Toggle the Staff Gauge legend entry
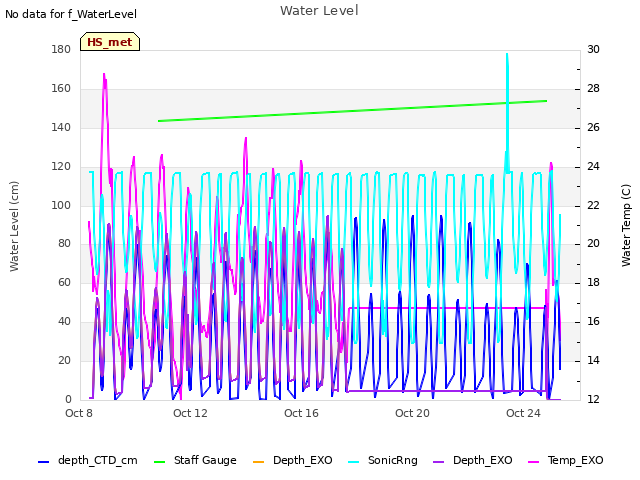The width and height of the screenshot is (640, 480). click(195, 460)
